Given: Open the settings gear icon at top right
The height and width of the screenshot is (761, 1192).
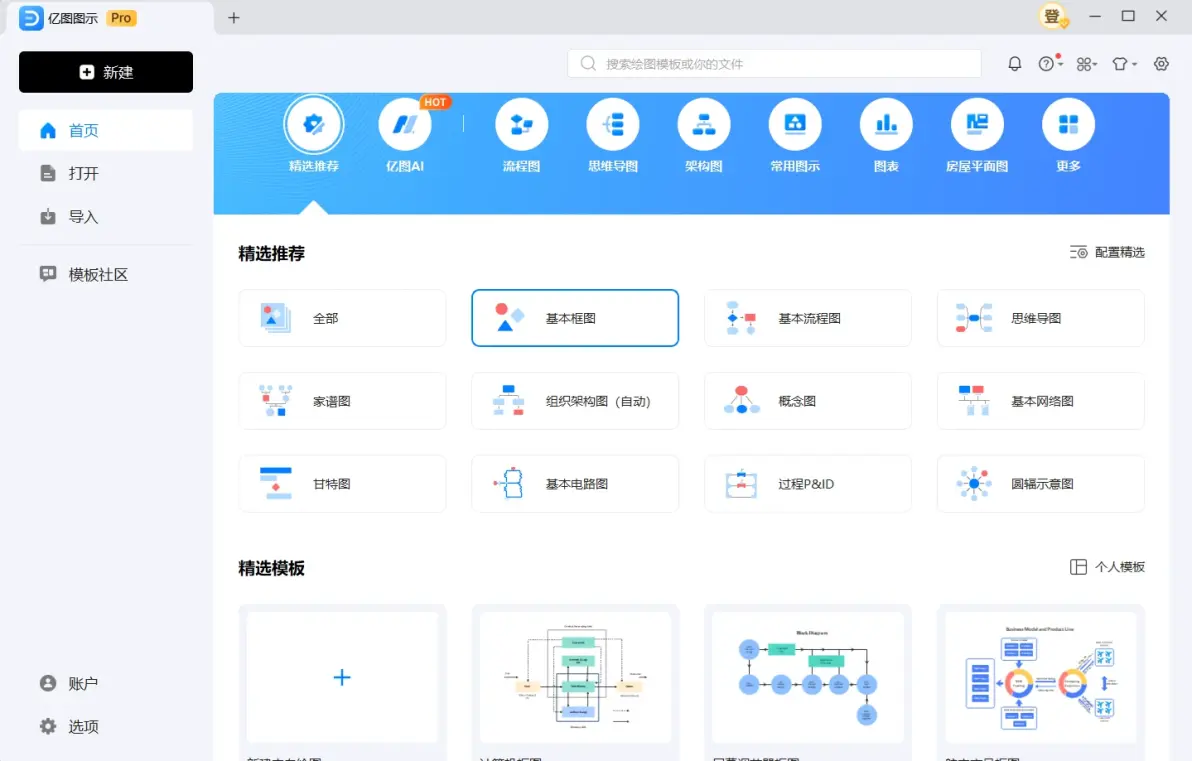Looking at the screenshot, I should click(x=1161, y=64).
